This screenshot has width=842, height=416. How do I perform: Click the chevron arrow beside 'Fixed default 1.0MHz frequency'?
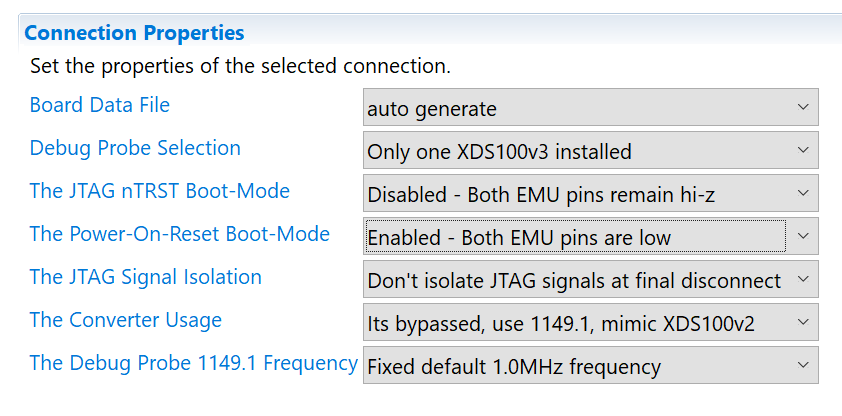(x=803, y=366)
